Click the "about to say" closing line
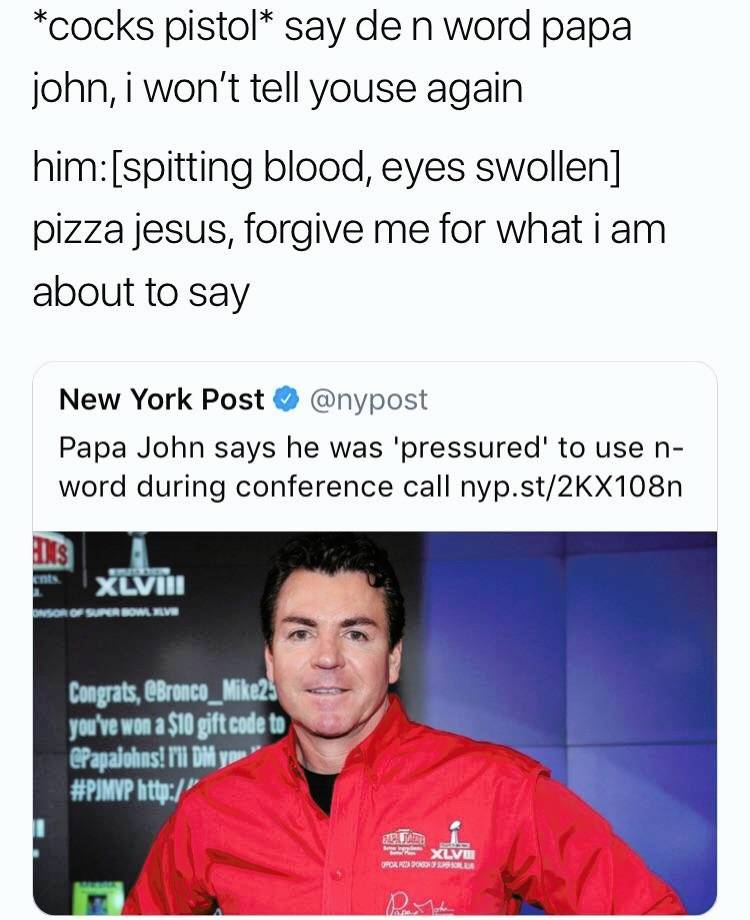Screen dimensions: 750x920 pyautogui.click(x=140, y=292)
